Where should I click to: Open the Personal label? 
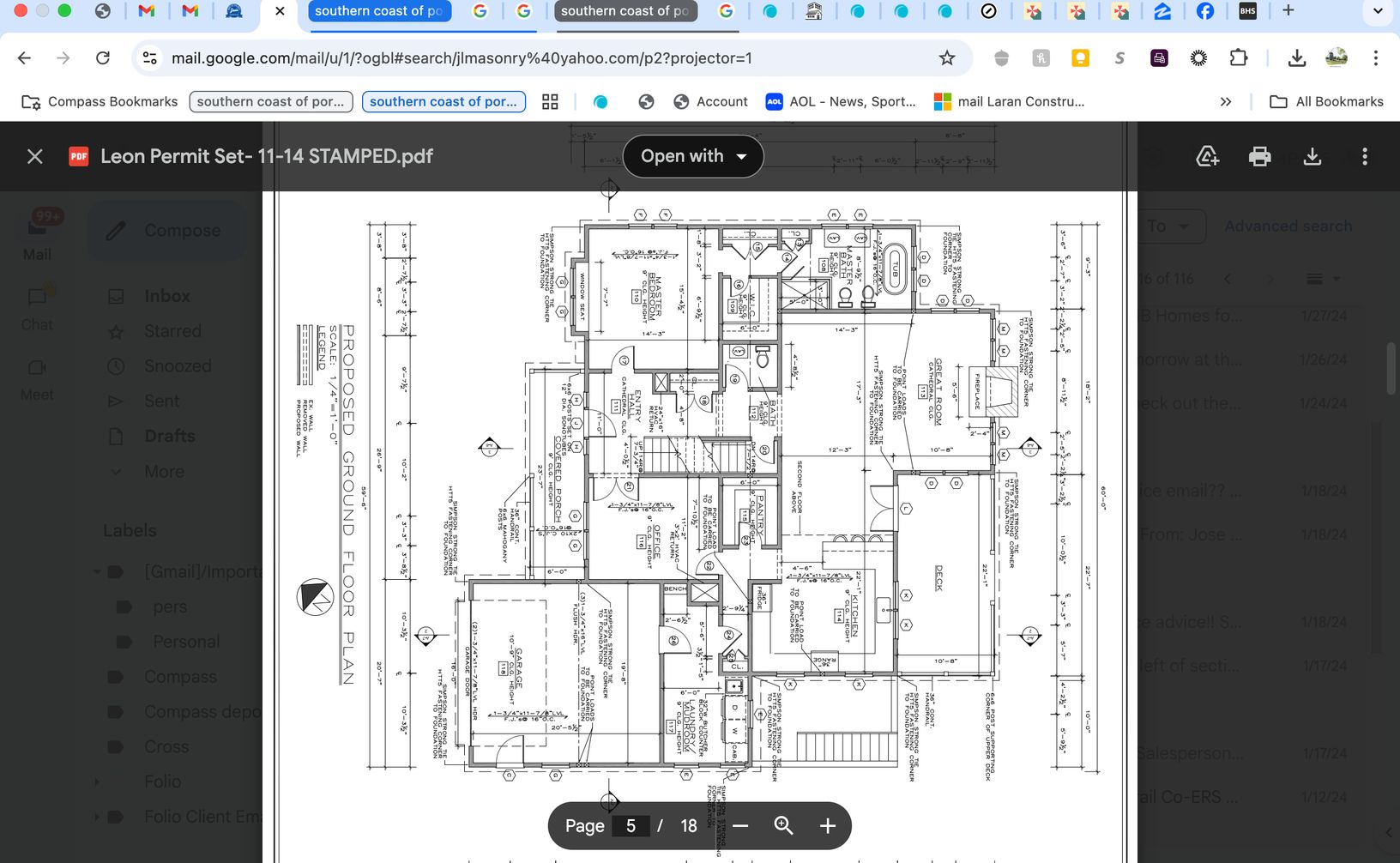point(186,642)
